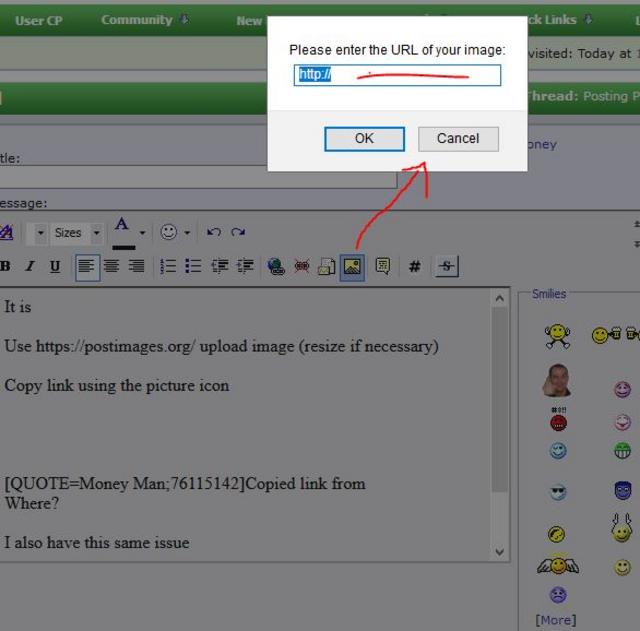Insert the angel winged smiley
The height and width of the screenshot is (631, 640).
coord(558,566)
